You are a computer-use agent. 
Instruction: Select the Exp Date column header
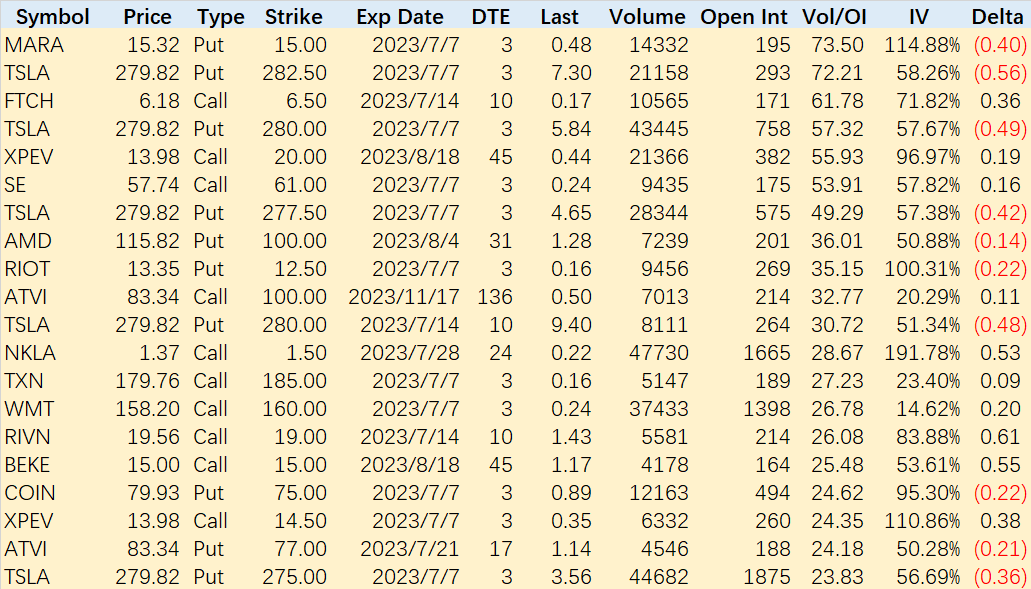(x=400, y=16)
